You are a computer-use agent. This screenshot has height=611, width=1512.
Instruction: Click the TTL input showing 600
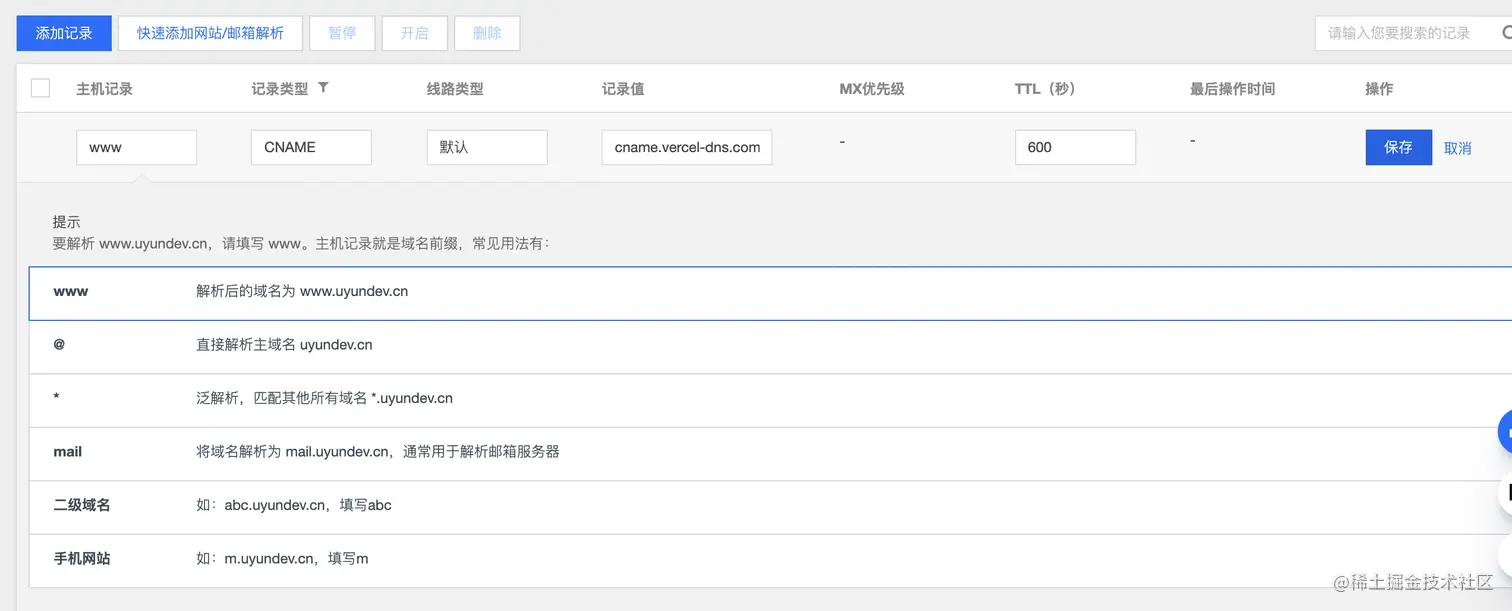pyautogui.click(x=1075, y=147)
